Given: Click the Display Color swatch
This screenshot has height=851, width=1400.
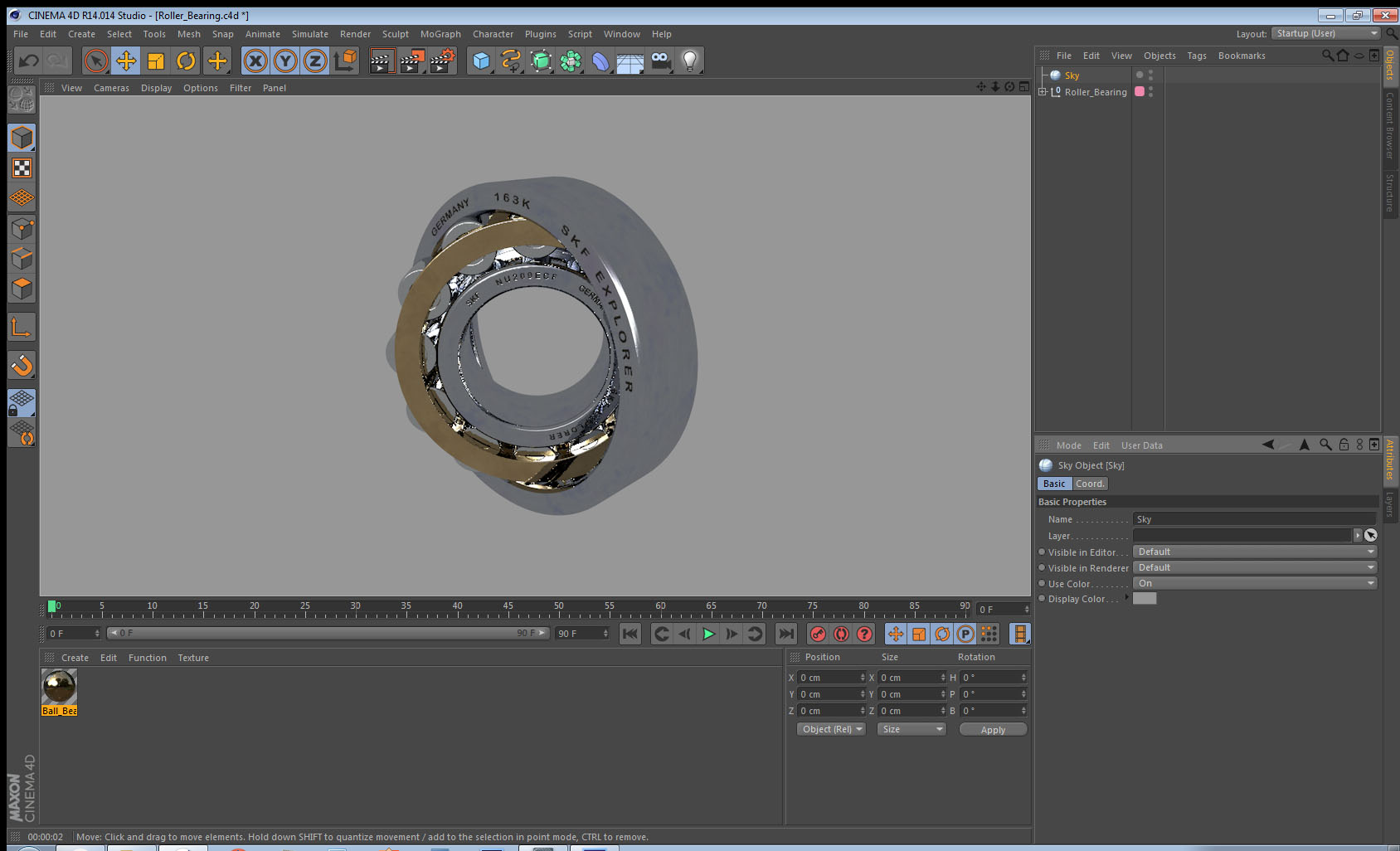Looking at the screenshot, I should (1145, 599).
